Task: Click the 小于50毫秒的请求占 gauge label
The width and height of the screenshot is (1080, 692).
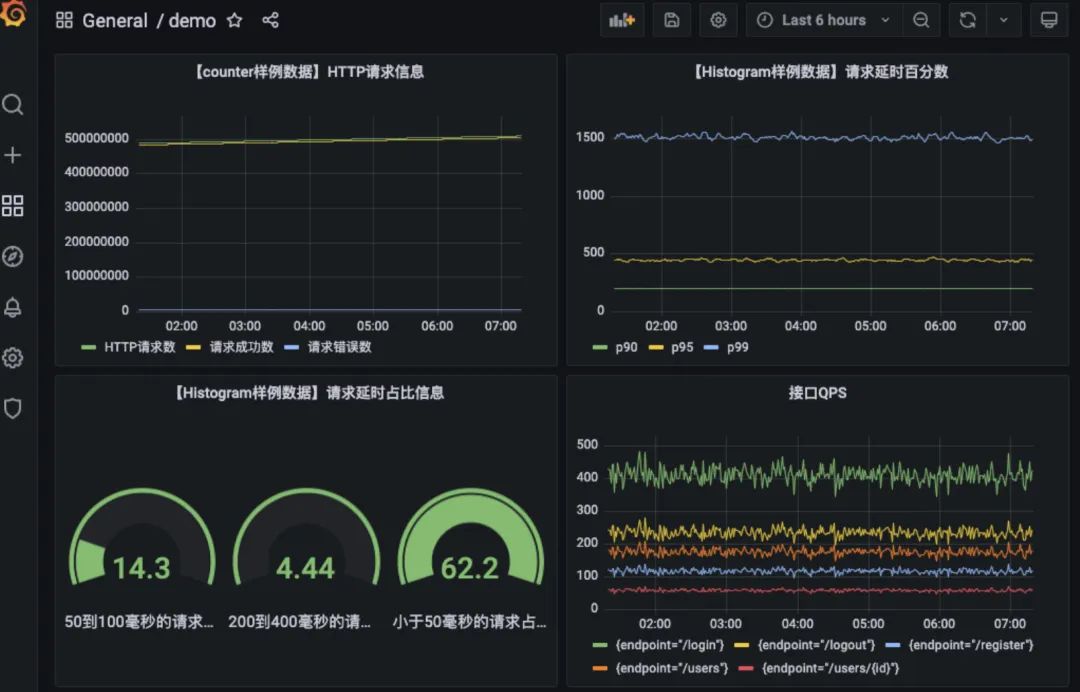Action: pyautogui.click(x=470, y=622)
